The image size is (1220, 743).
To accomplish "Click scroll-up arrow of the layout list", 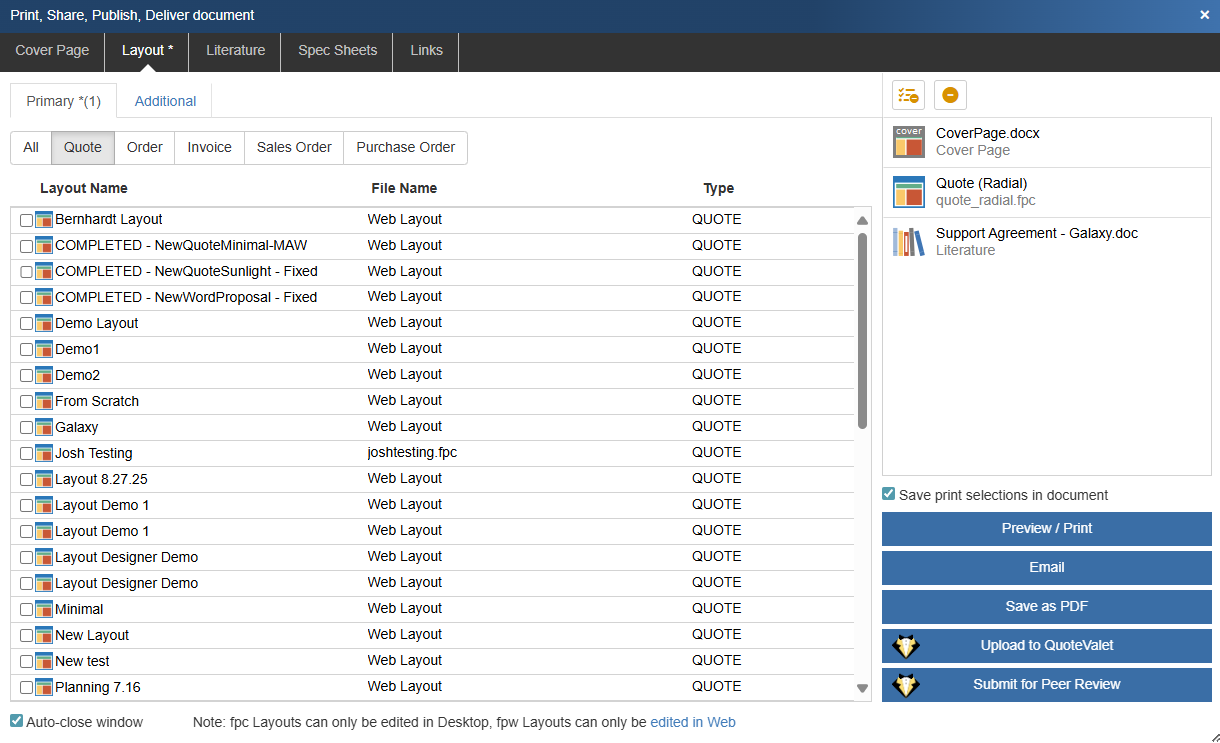I will pos(862,221).
